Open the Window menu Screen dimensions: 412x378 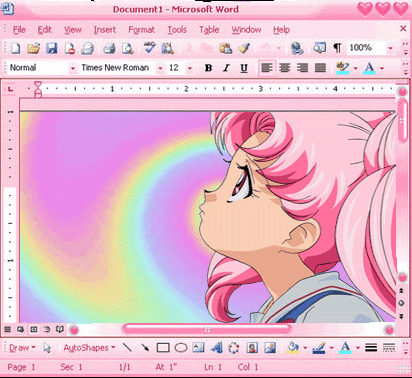pos(246,30)
